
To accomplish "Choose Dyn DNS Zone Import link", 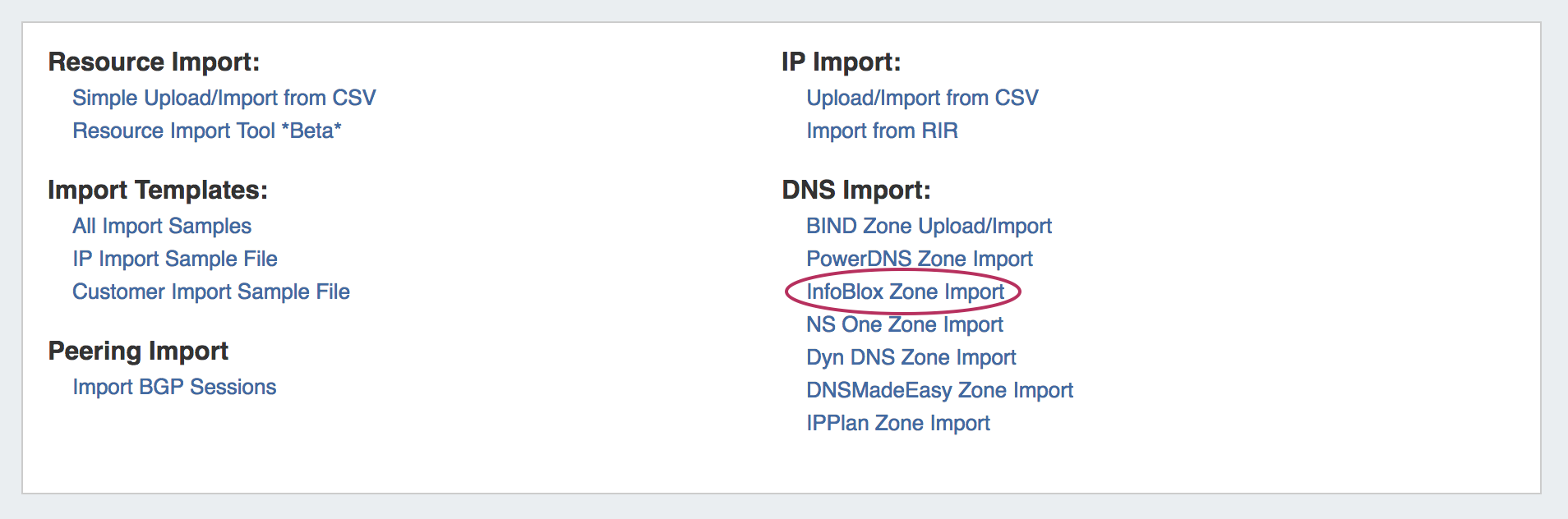I will coord(911,357).
